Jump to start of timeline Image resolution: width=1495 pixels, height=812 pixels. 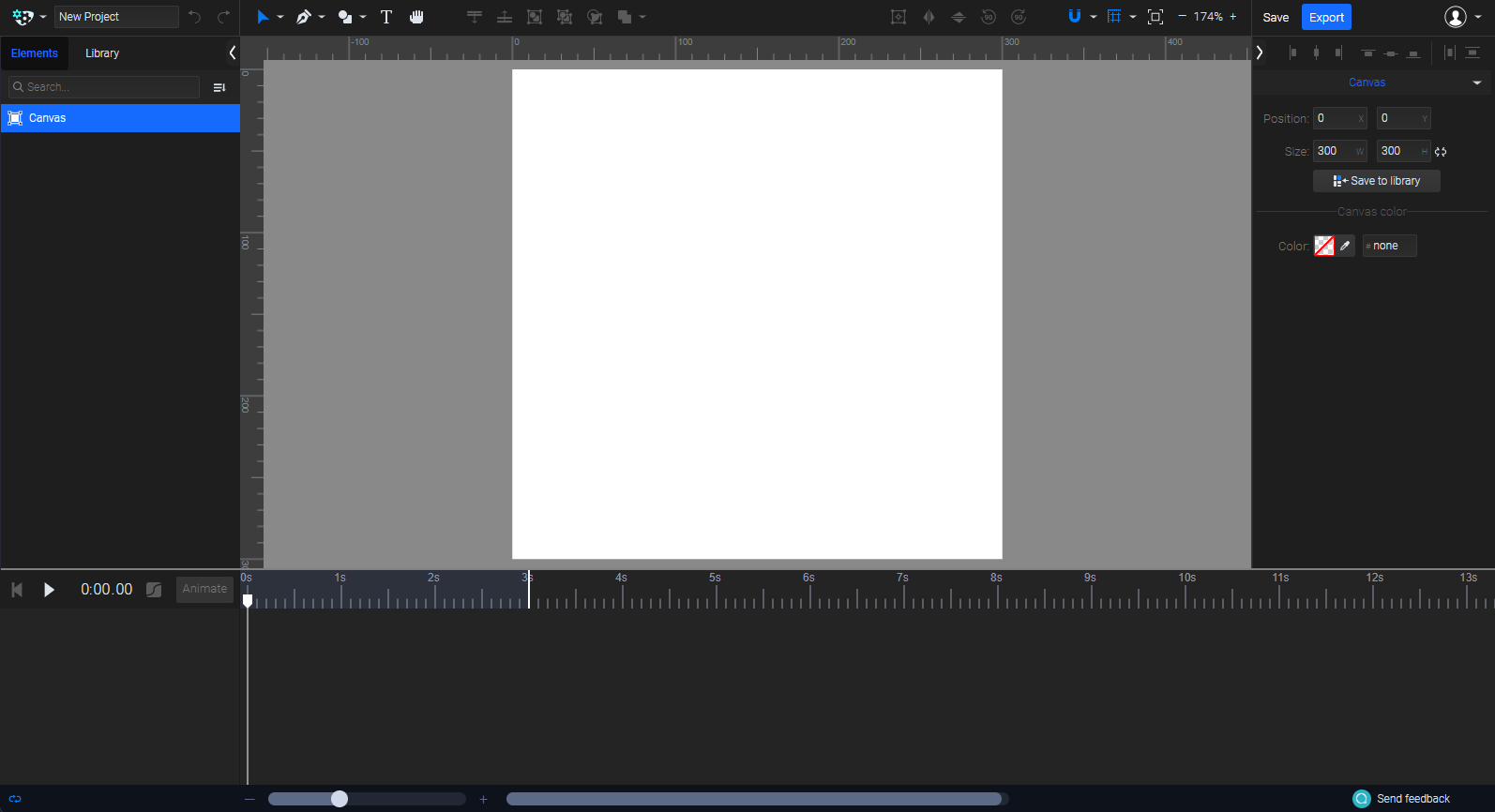coord(17,590)
